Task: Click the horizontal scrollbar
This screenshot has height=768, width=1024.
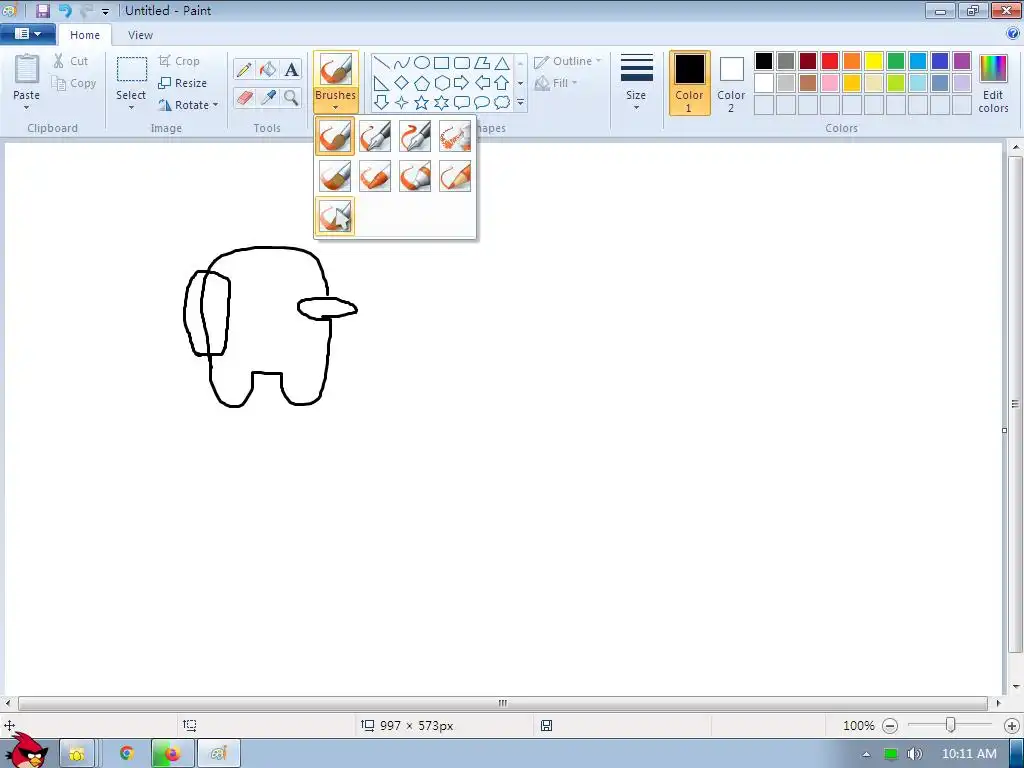Action: (x=503, y=703)
